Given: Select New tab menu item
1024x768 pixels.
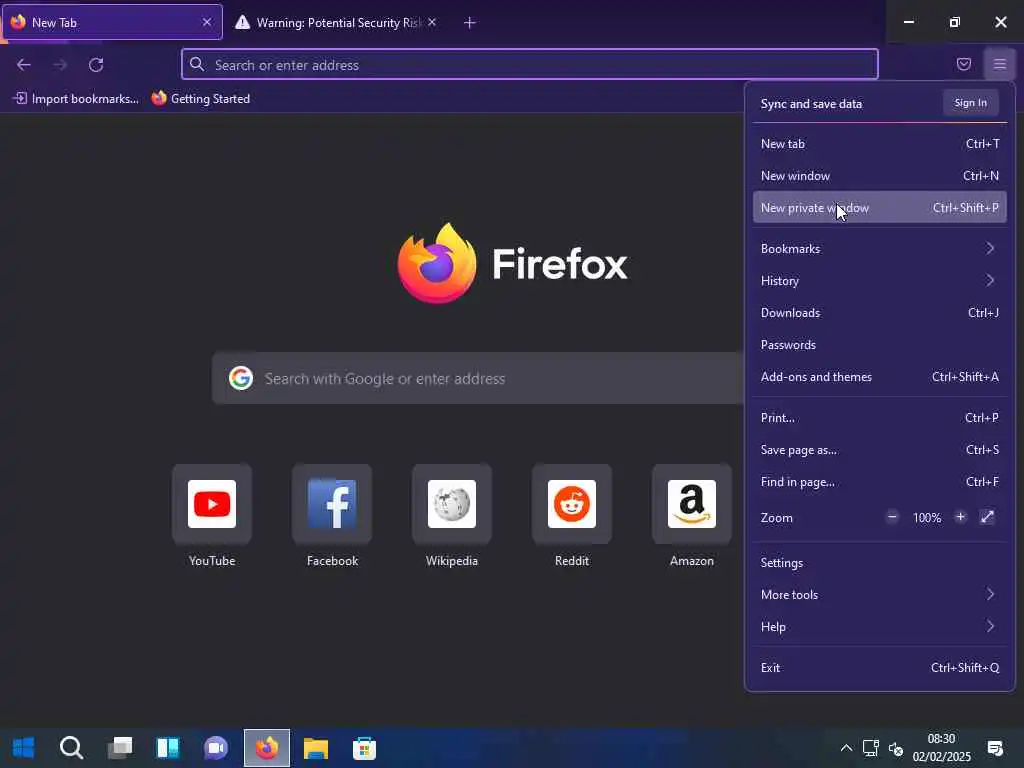Looking at the screenshot, I should click(879, 144).
